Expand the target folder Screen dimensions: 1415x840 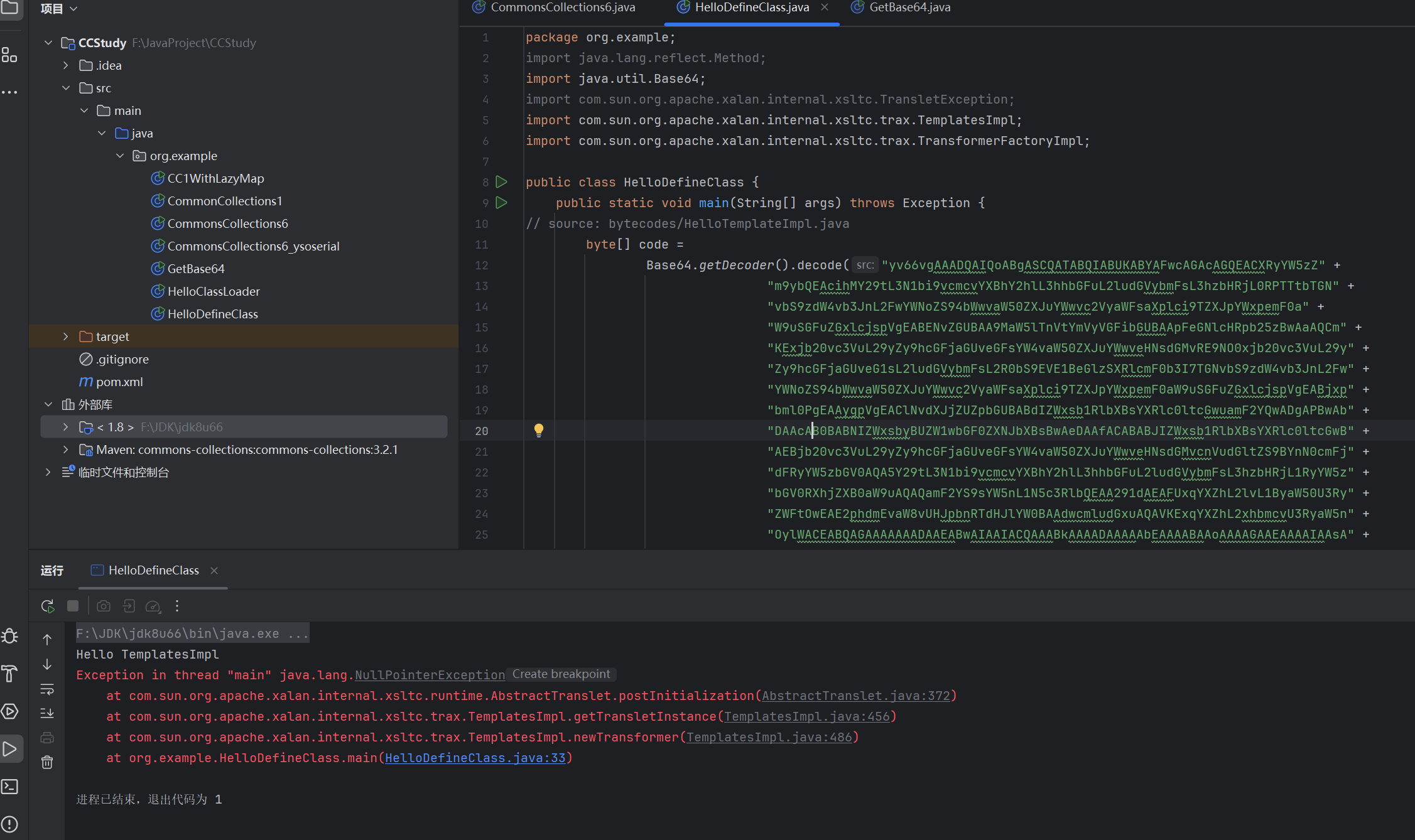tap(65, 337)
